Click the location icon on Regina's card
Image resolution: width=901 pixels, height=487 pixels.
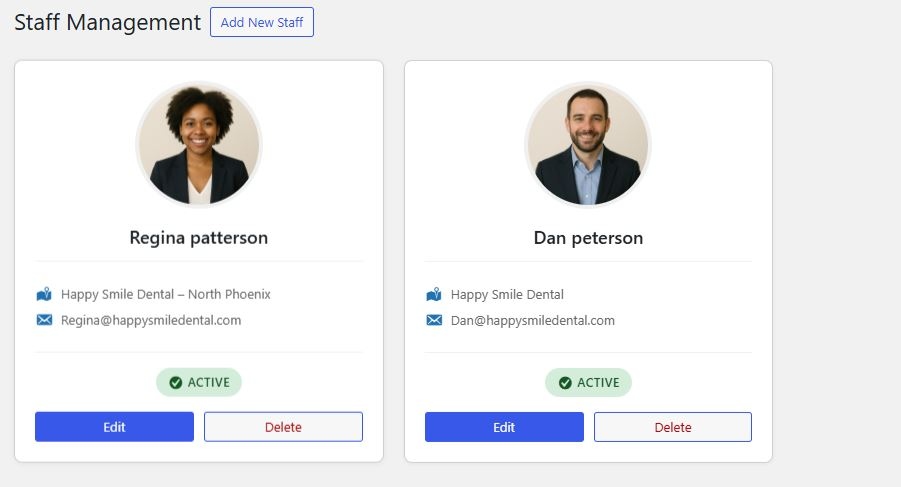tap(43, 295)
